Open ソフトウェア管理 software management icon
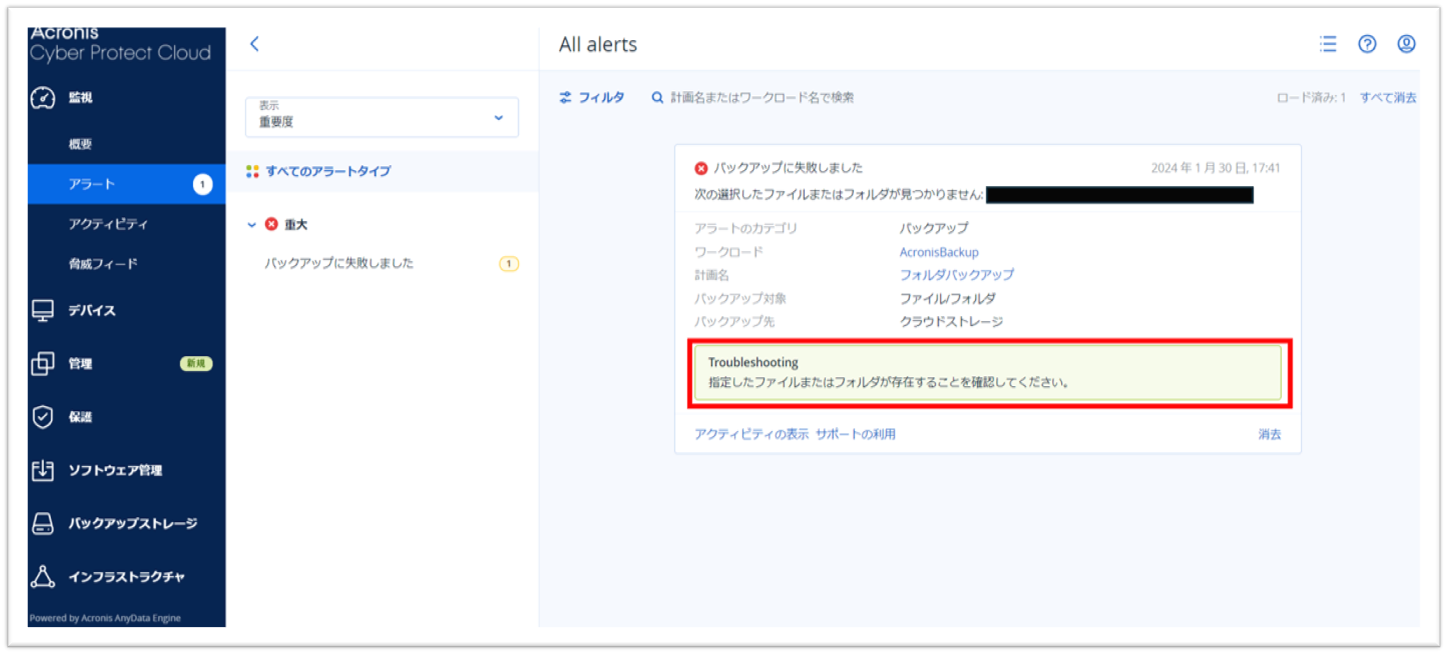Viewport: 1447px width, 654px height. point(42,470)
